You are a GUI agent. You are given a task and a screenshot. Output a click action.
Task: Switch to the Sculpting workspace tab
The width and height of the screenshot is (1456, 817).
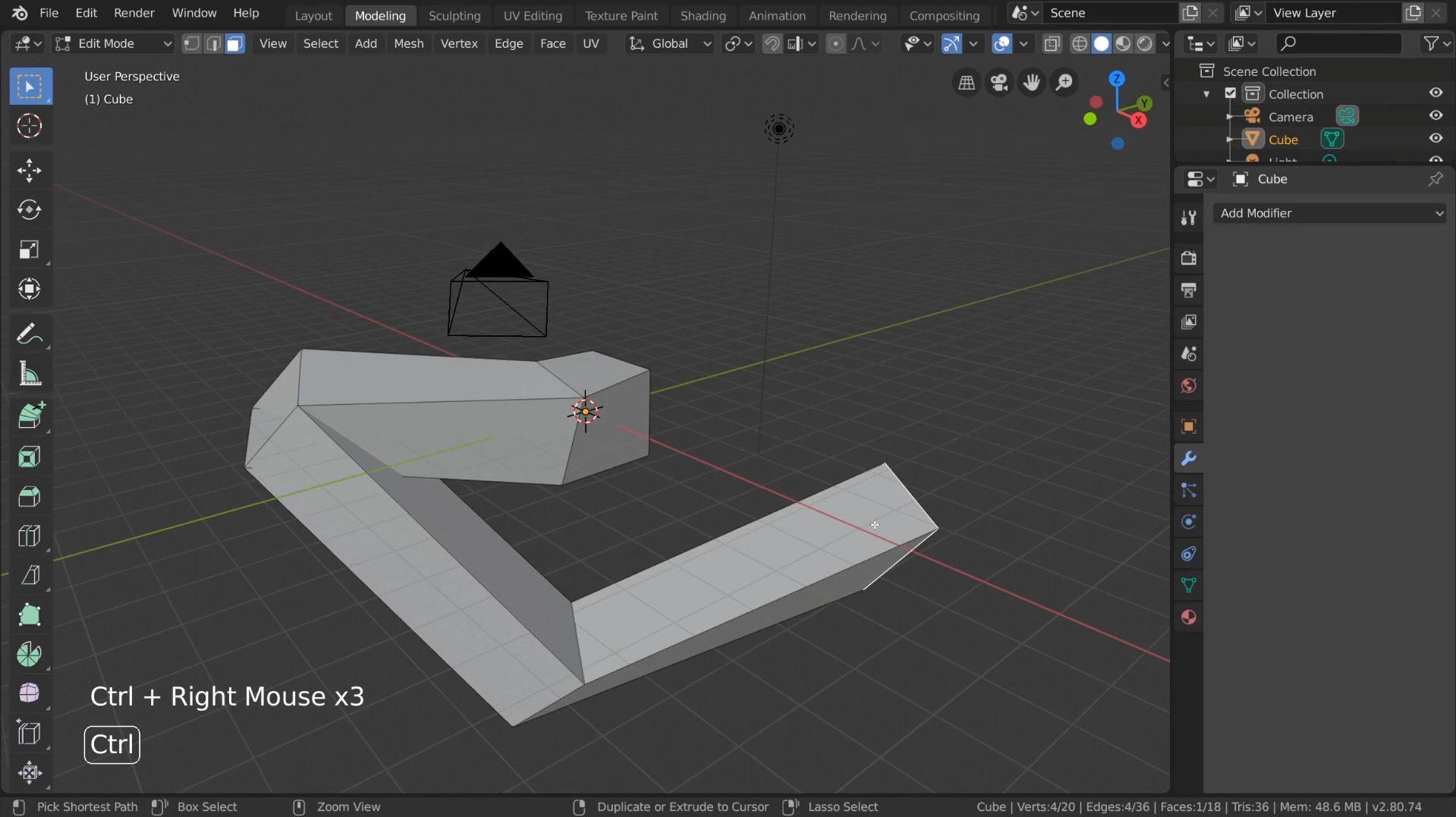click(454, 15)
